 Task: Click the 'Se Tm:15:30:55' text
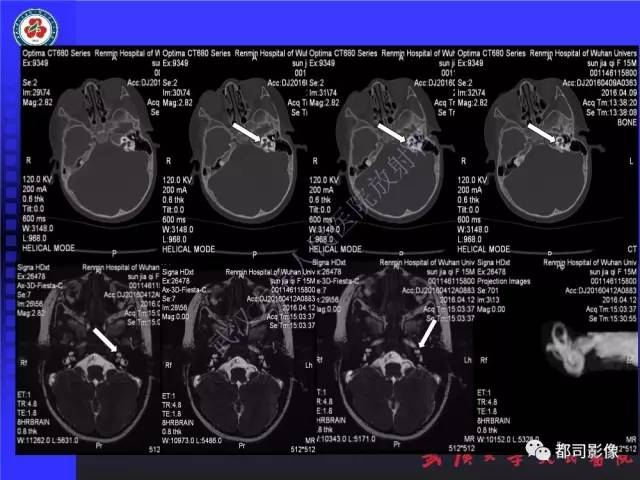(613, 318)
